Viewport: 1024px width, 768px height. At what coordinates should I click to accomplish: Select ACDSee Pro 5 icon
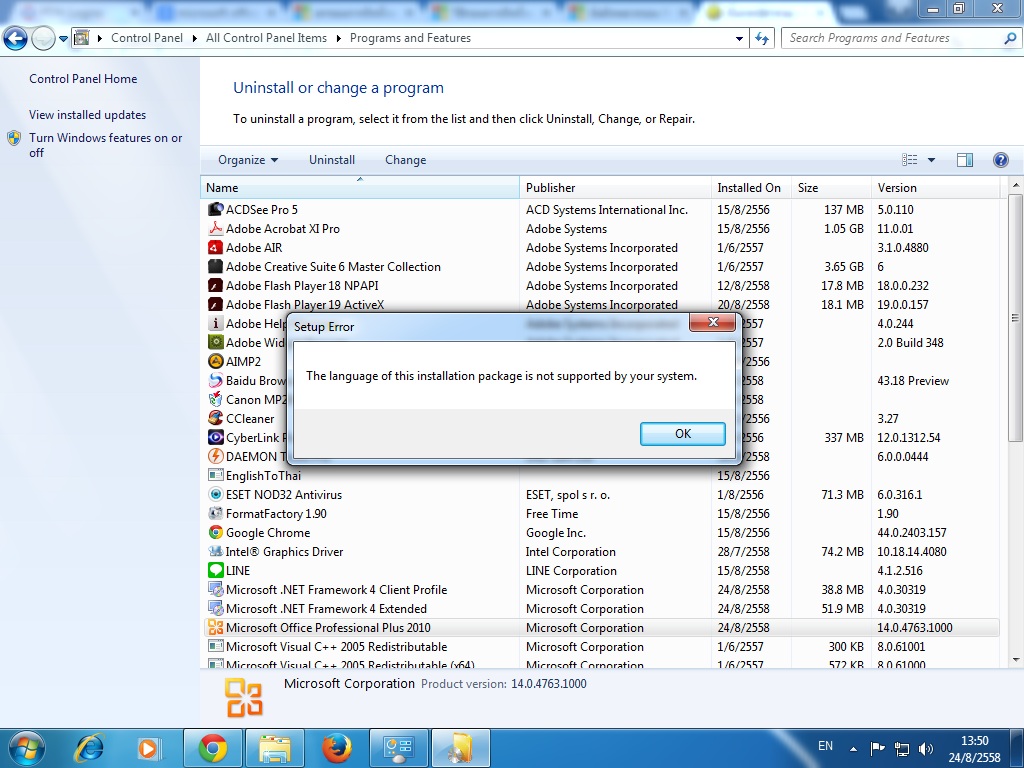[216, 210]
